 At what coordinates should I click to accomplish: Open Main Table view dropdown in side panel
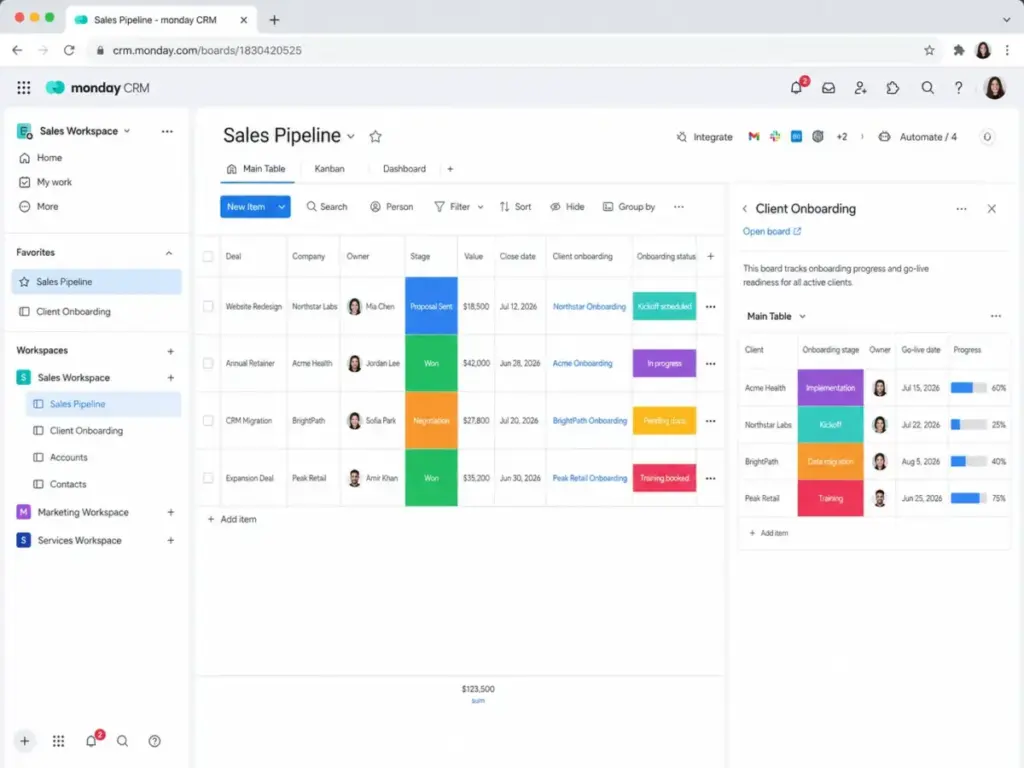802,316
